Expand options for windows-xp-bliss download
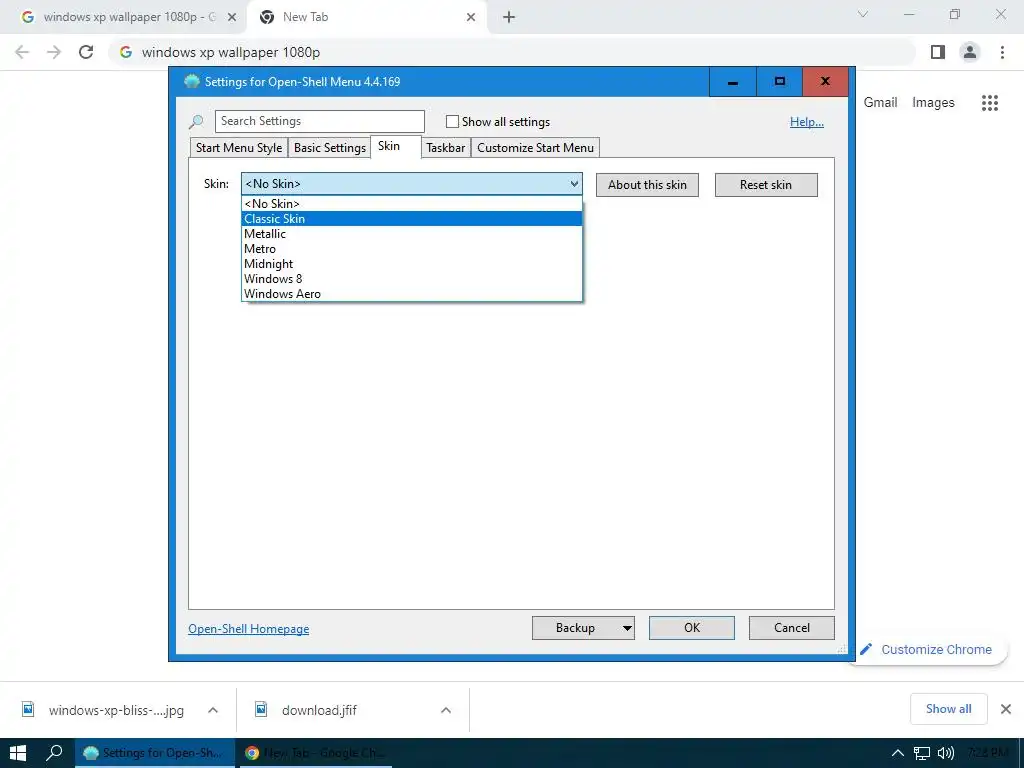The width and height of the screenshot is (1024, 768). [213, 710]
